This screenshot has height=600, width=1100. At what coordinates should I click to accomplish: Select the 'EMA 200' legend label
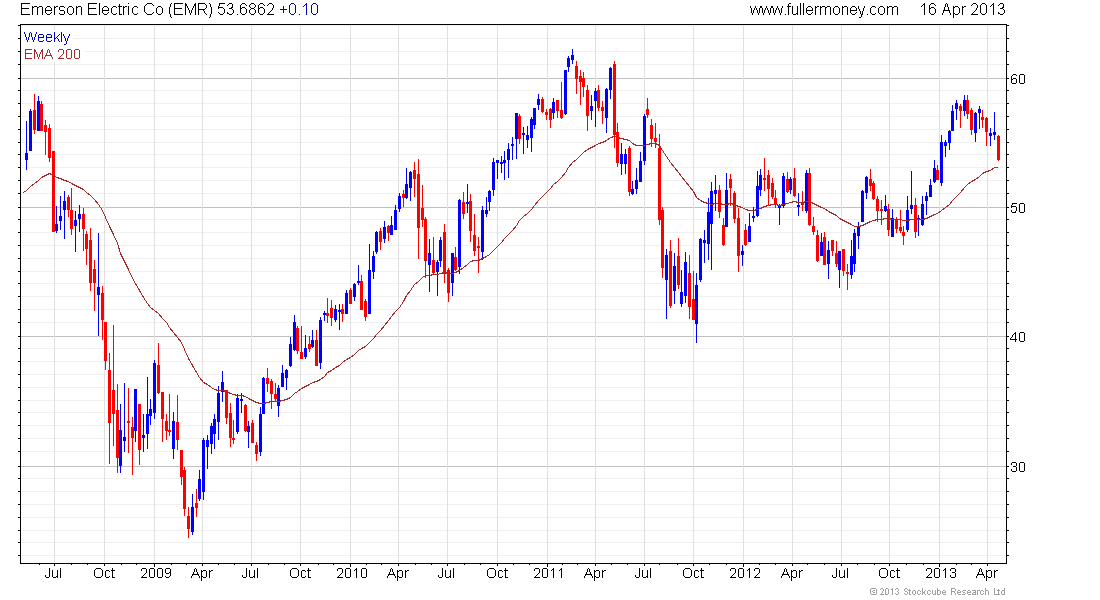(x=52, y=54)
